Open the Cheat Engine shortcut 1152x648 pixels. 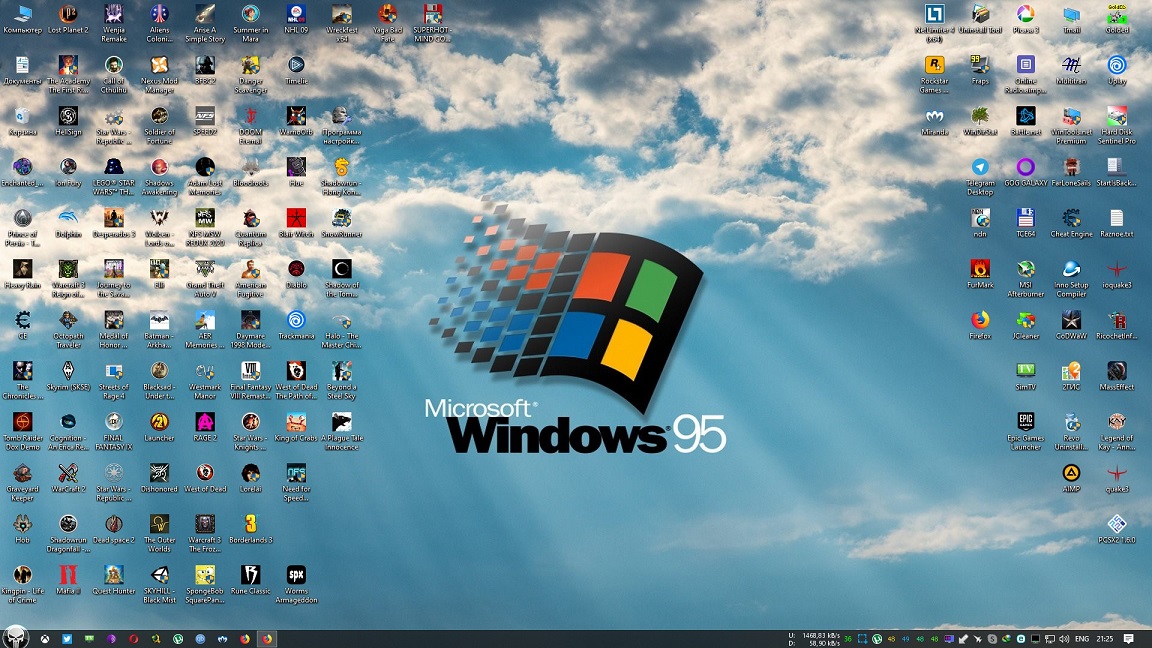click(x=1071, y=223)
